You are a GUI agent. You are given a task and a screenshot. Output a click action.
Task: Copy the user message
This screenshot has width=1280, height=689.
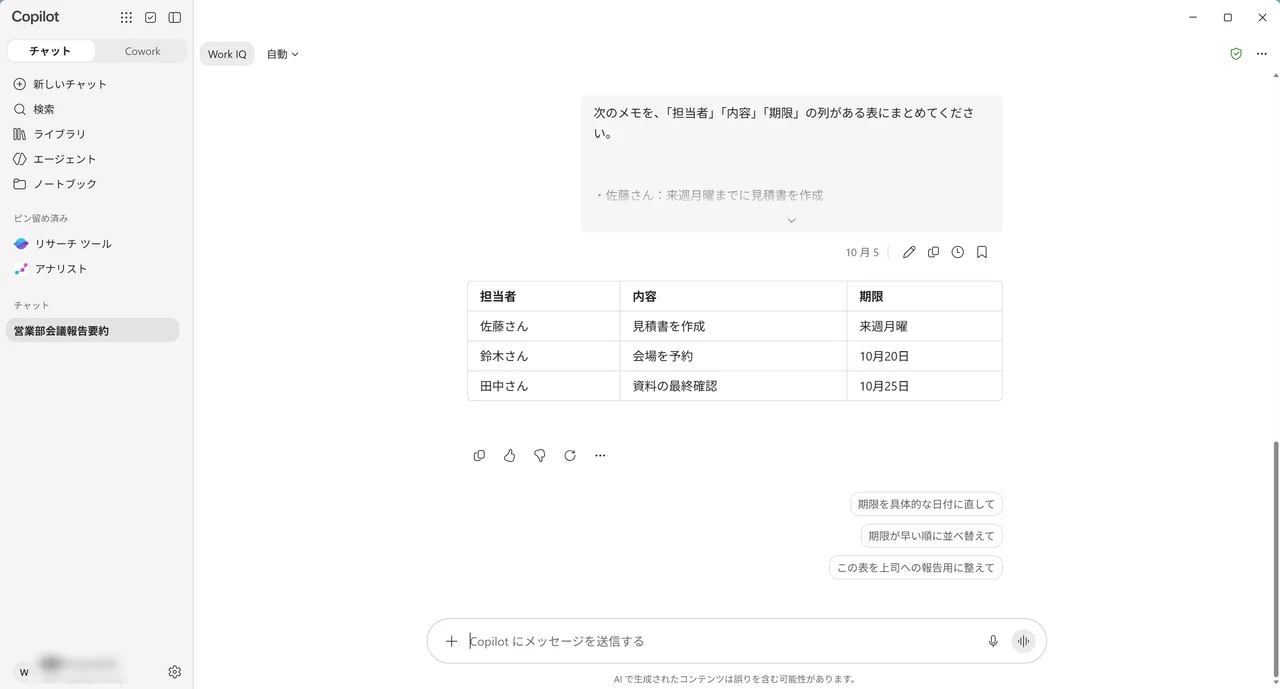point(933,252)
